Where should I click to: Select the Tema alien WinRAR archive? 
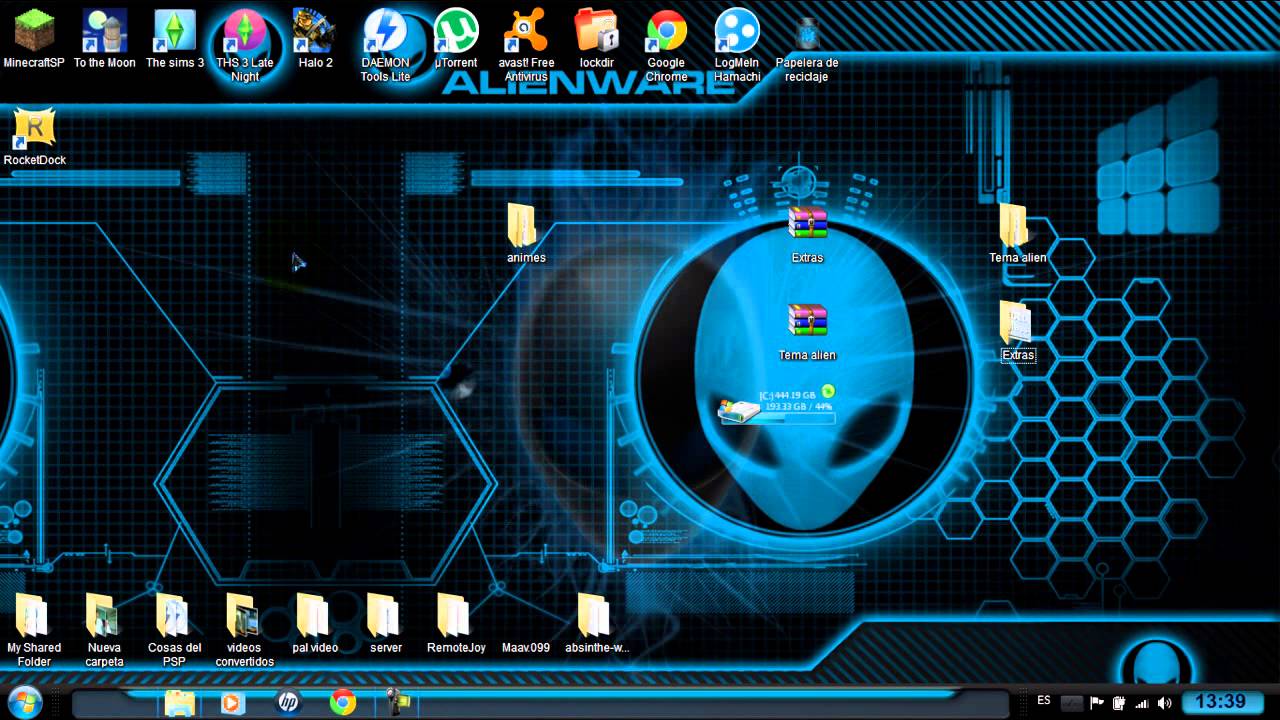807,331
